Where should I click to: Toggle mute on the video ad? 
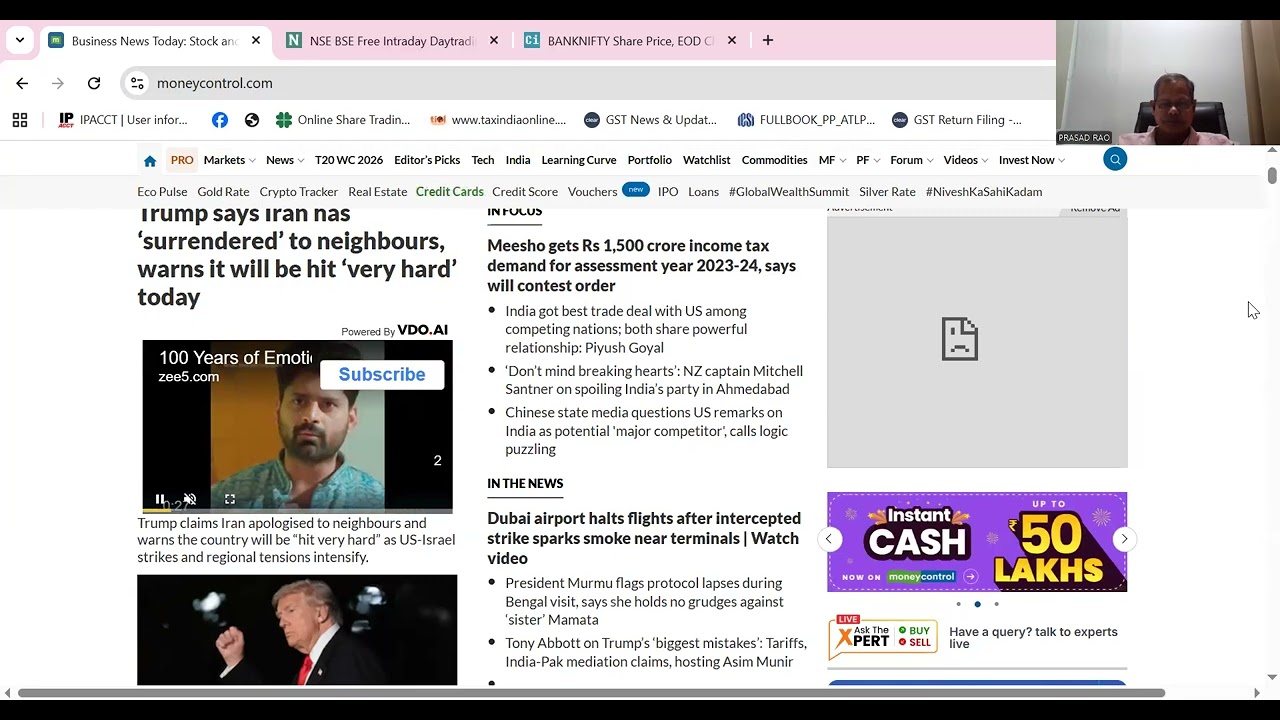190,499
